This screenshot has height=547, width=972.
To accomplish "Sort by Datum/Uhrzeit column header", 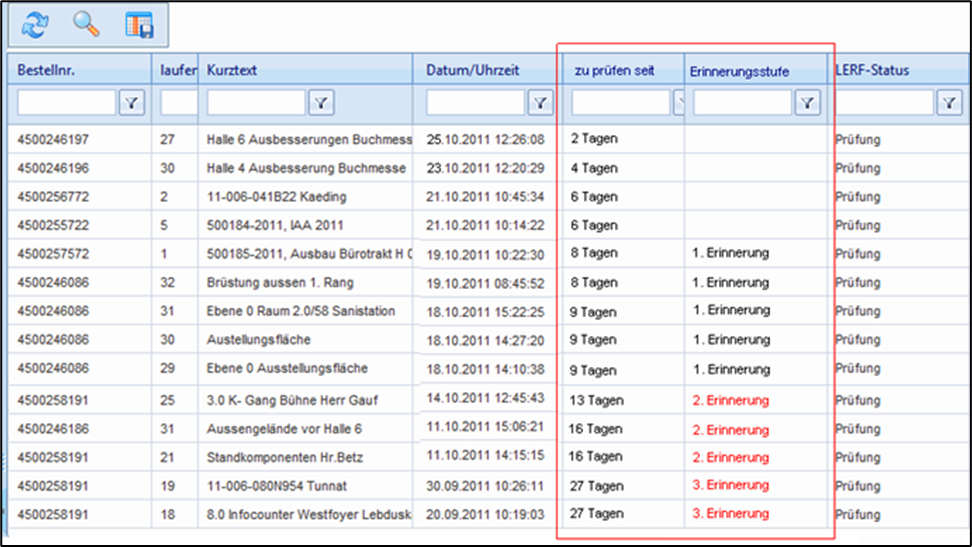I will (473, 70).
